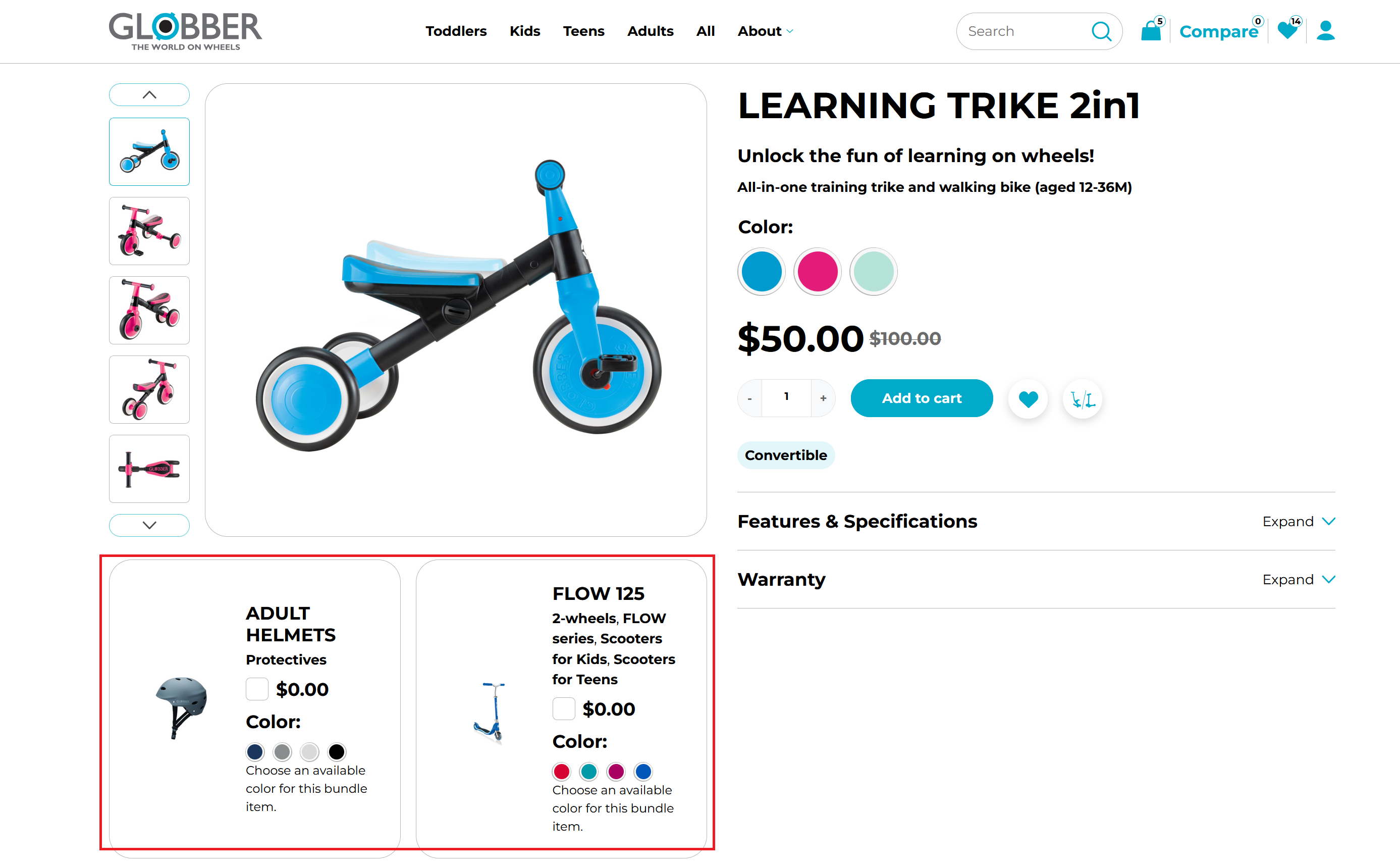Check the Flow 125 bundle checkbox
The image size is (1400, 864).
[564, 708]
